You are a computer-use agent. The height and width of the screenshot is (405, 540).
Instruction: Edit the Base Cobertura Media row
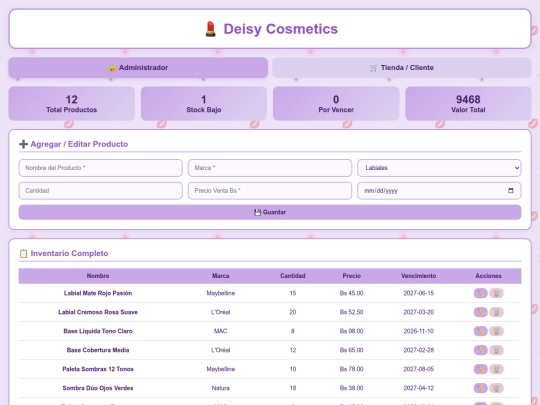pos(480,350)
